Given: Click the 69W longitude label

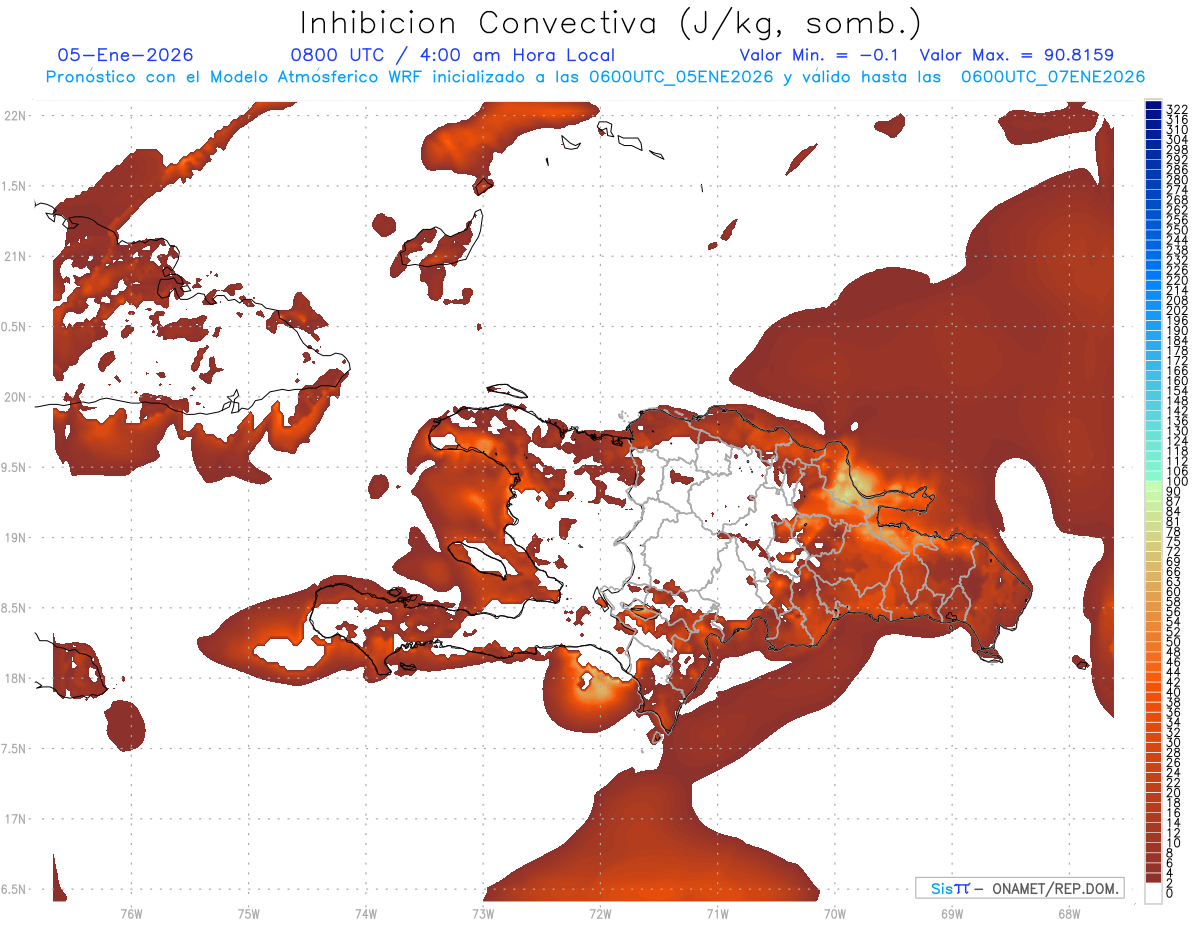Looking at the screenshot, I should coord(951,913).
